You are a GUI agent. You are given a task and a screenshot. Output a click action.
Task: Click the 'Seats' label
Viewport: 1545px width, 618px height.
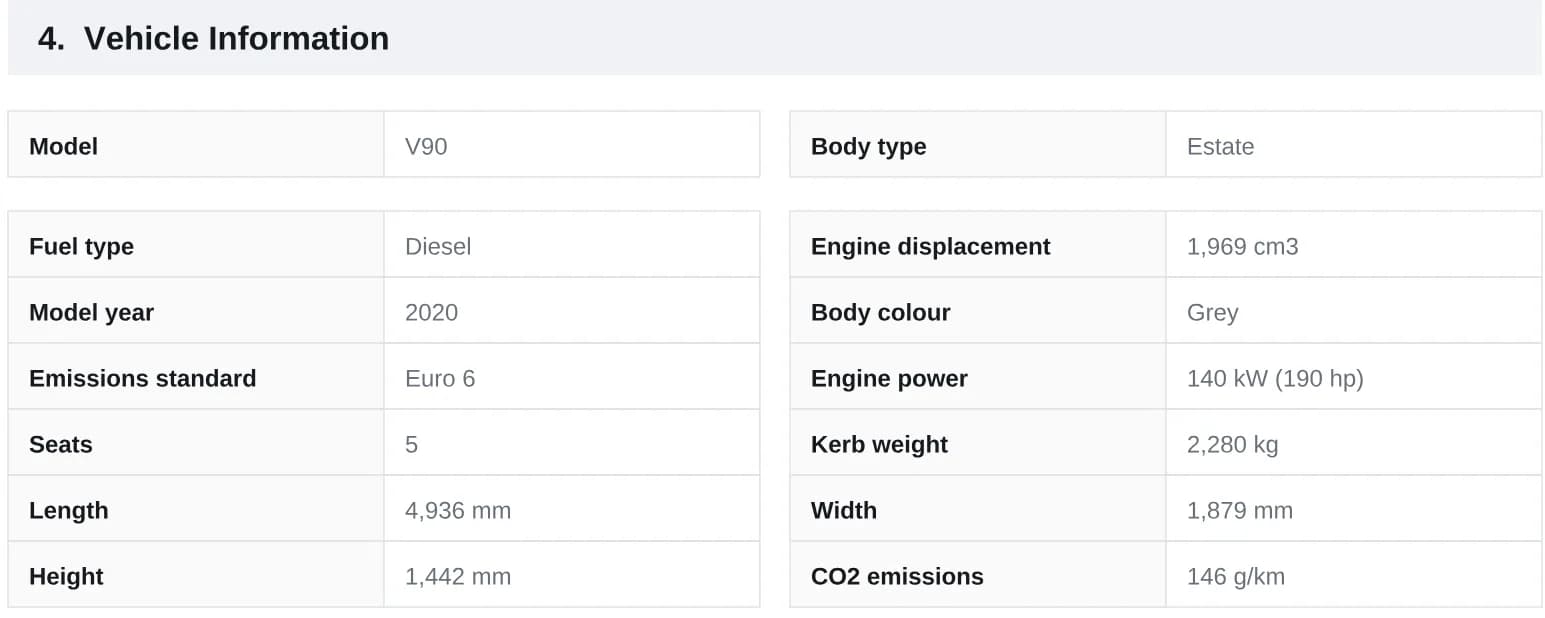60,444
